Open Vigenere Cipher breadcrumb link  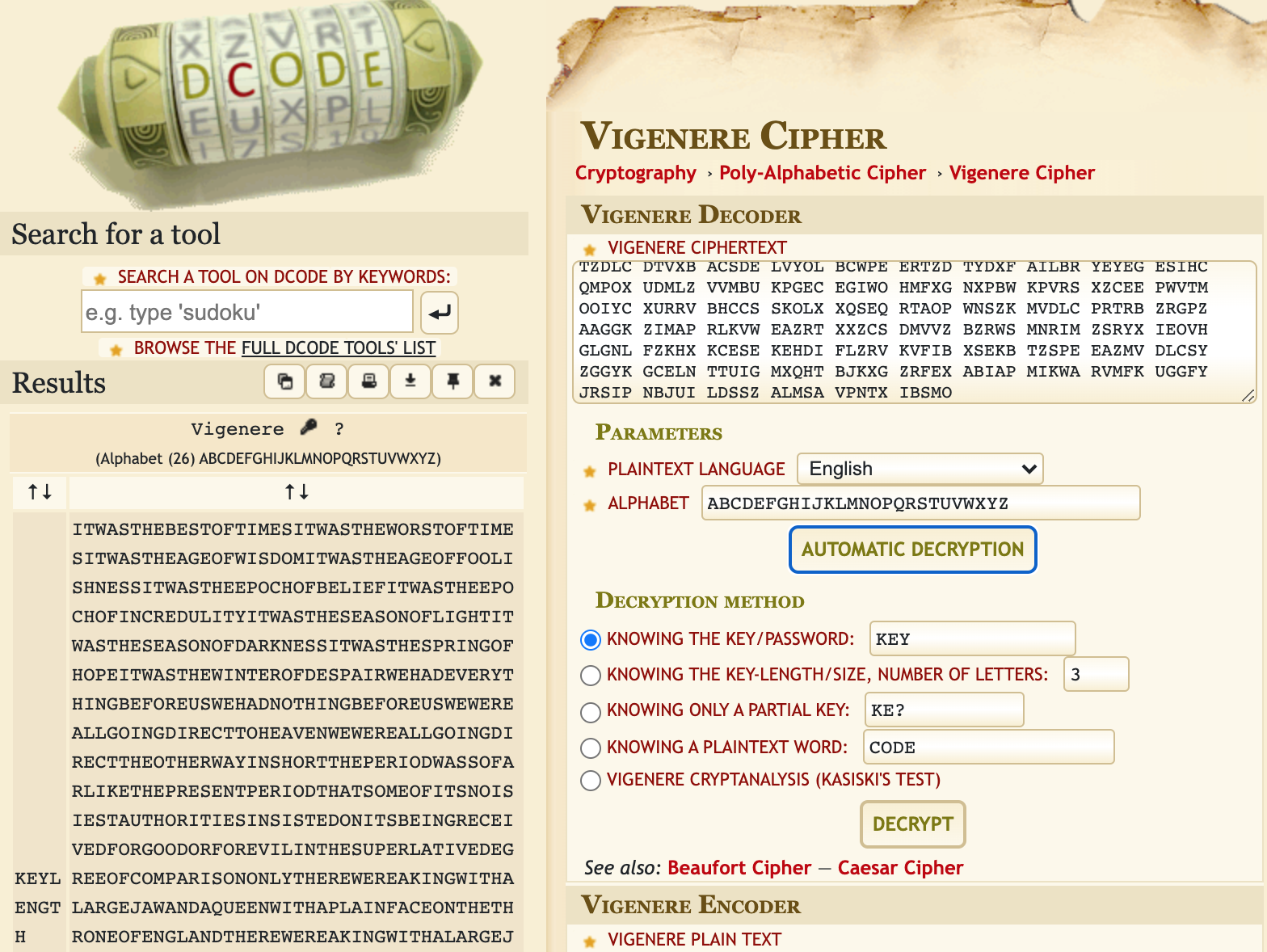pos(1022,173)
